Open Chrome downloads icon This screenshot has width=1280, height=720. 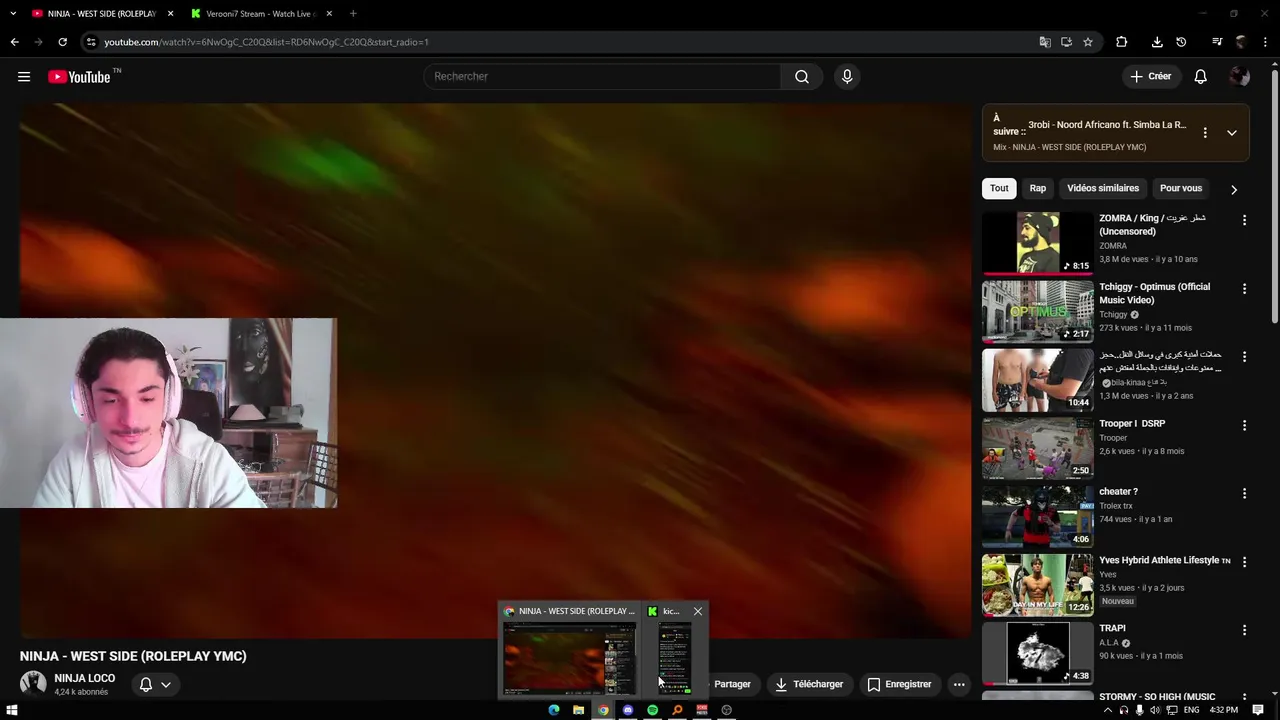tap(1157, 42)
